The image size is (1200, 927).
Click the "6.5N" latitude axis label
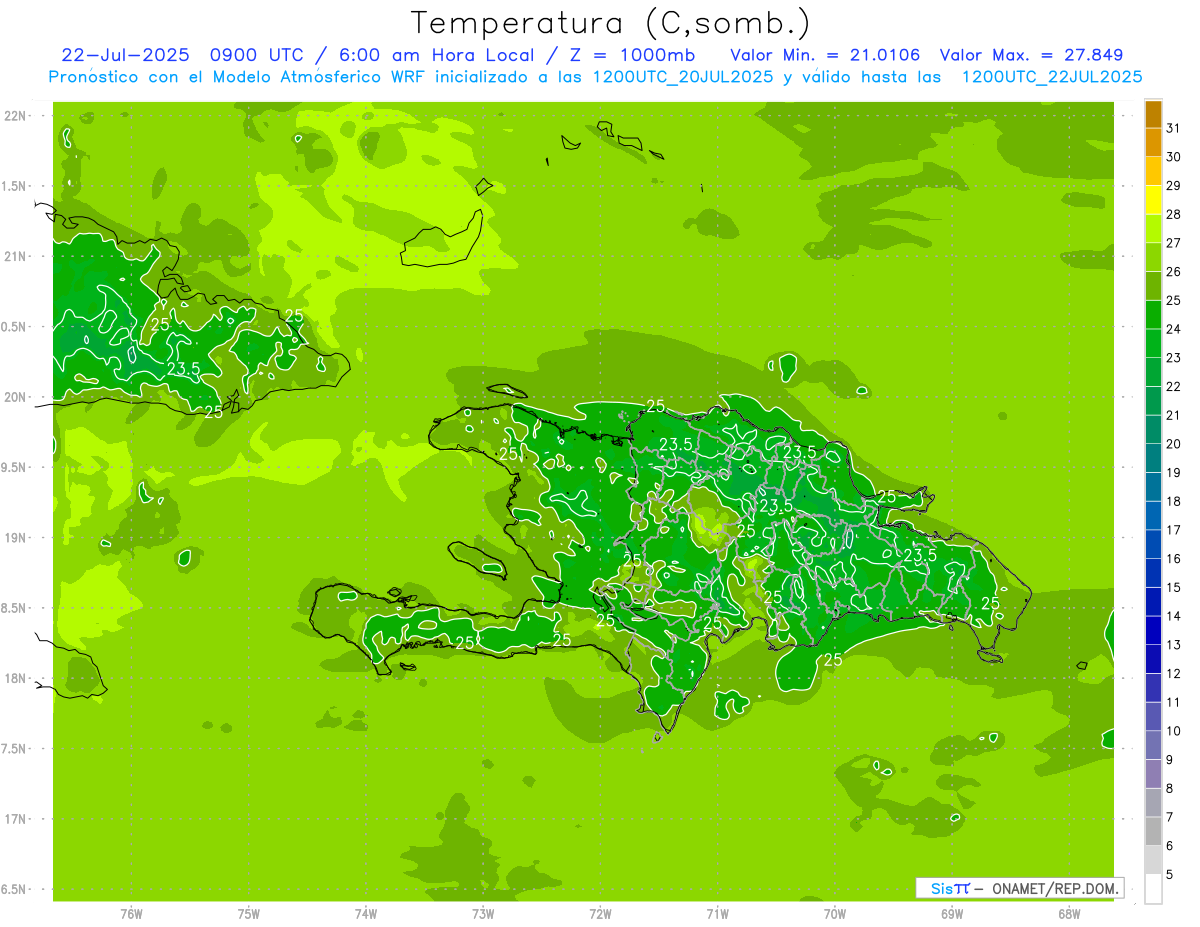pos(15,889)
